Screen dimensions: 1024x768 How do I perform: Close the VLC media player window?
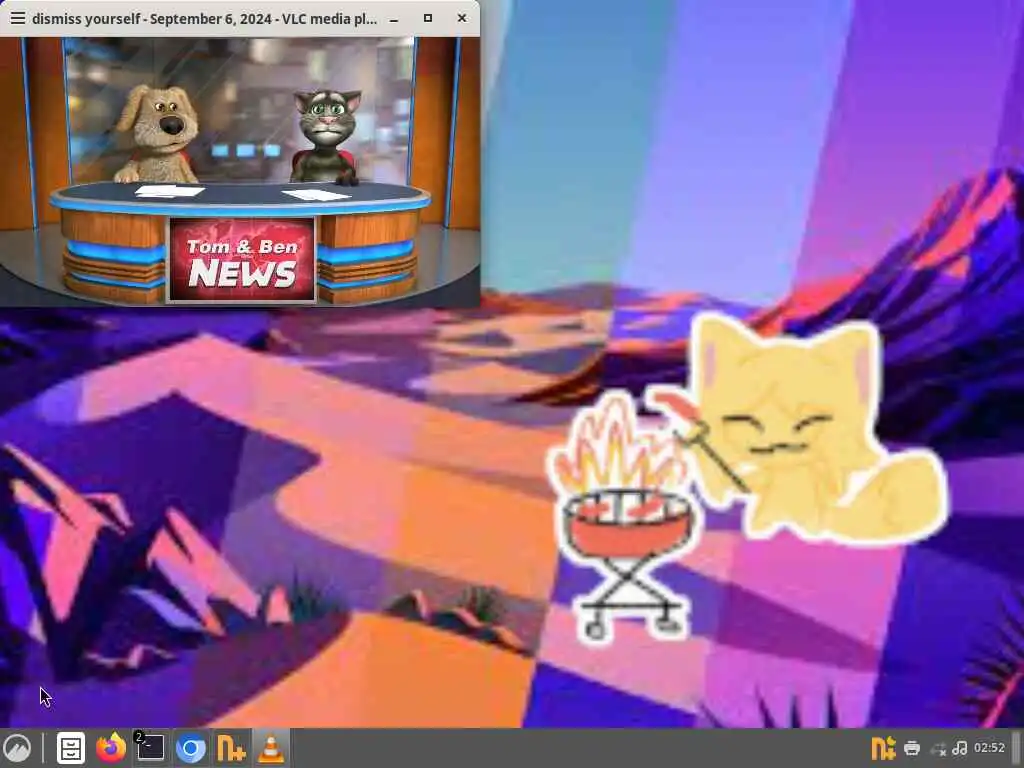coord(462,18)
